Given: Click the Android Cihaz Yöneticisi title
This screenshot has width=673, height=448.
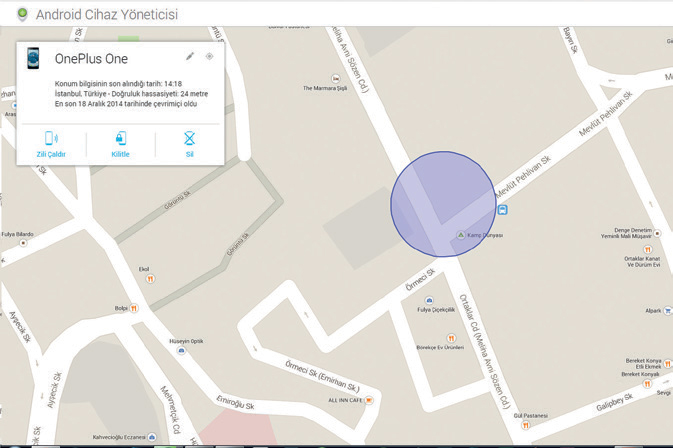Looking at the screenshot, I should click(107, 15).
